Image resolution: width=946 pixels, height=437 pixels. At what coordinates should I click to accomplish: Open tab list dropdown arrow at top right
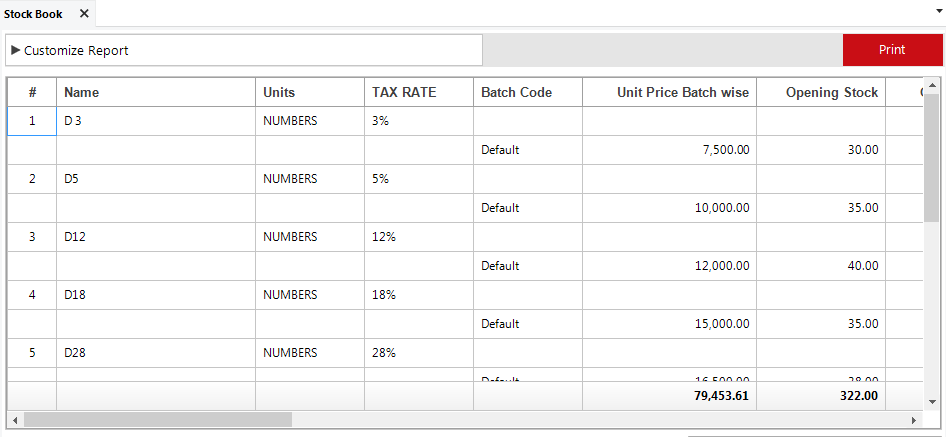[939, 11]
